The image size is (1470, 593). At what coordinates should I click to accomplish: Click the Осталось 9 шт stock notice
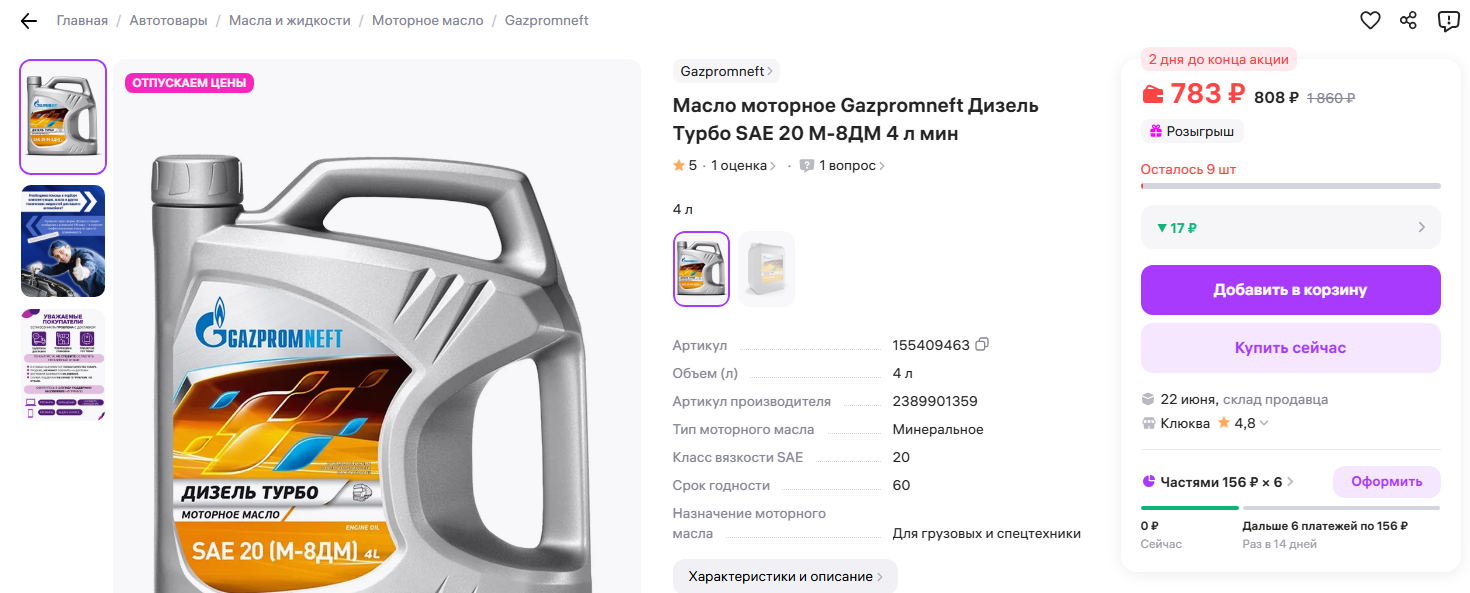(x=1188, y=170)
